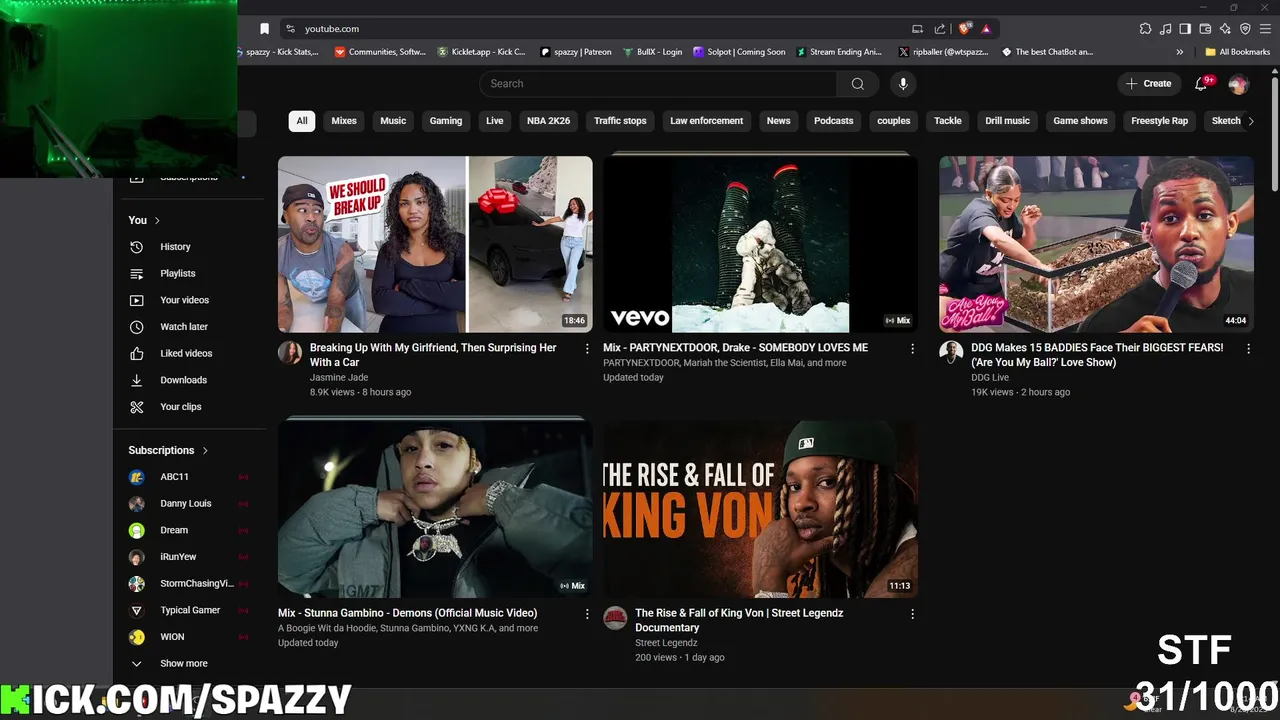Open browser hamburger main menu
Viewport: 1280px width, 720px height.
coord(1265,29)
